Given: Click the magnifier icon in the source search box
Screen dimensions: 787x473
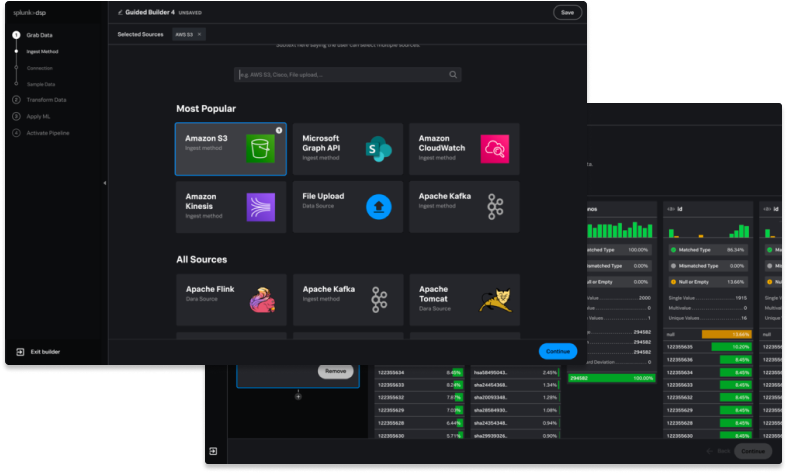Looking at the screenshot, I should point(453,75).
